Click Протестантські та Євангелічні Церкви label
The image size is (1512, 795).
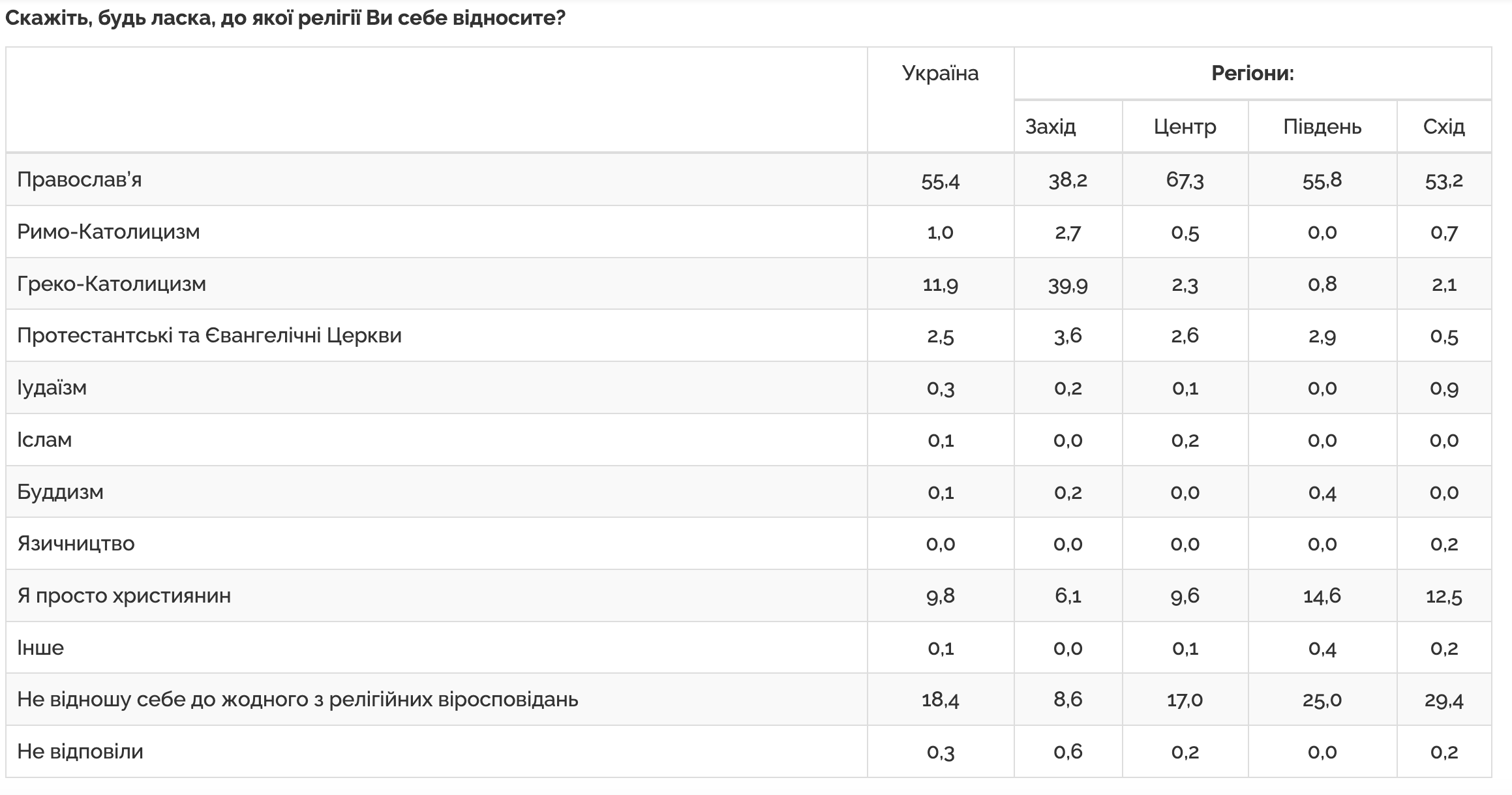click(209, 335)
